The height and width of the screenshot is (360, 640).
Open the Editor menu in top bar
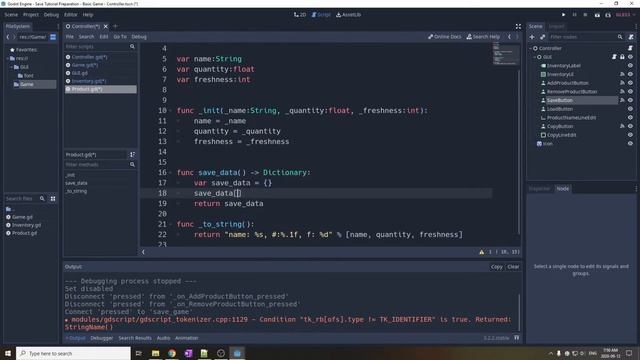(71, 15)
